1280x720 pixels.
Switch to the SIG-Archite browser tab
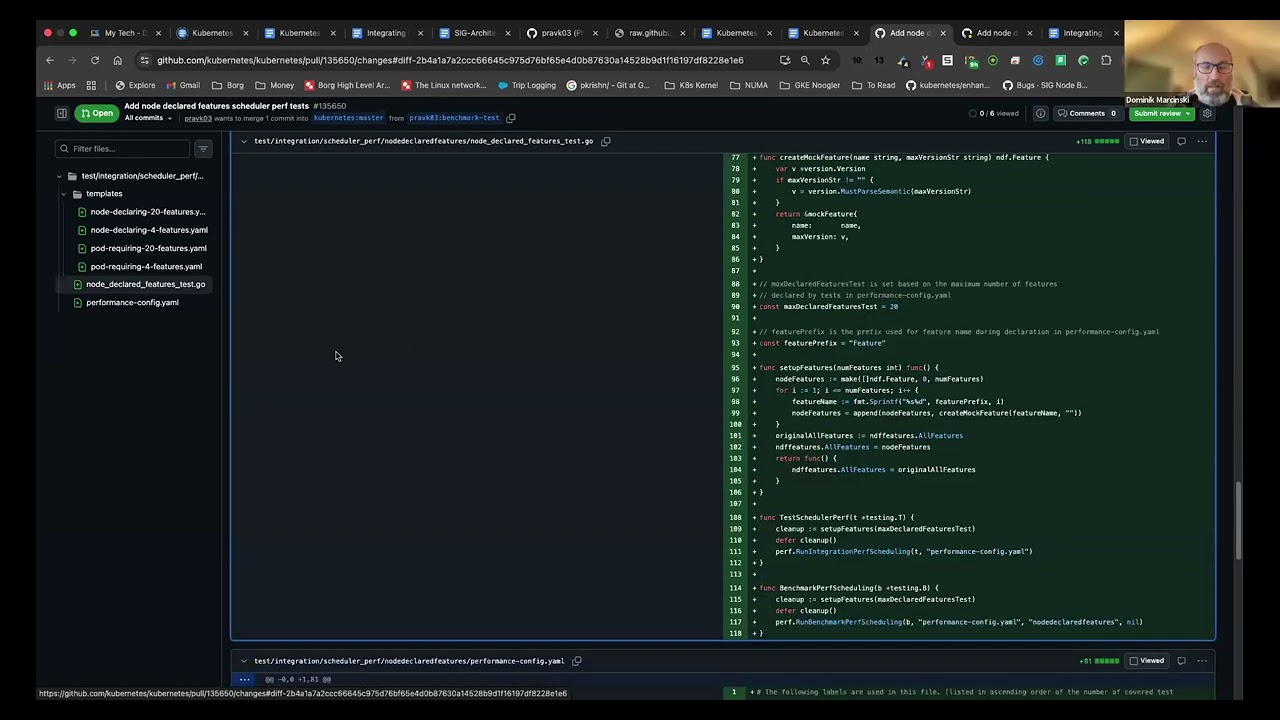[x=475, y=33]
